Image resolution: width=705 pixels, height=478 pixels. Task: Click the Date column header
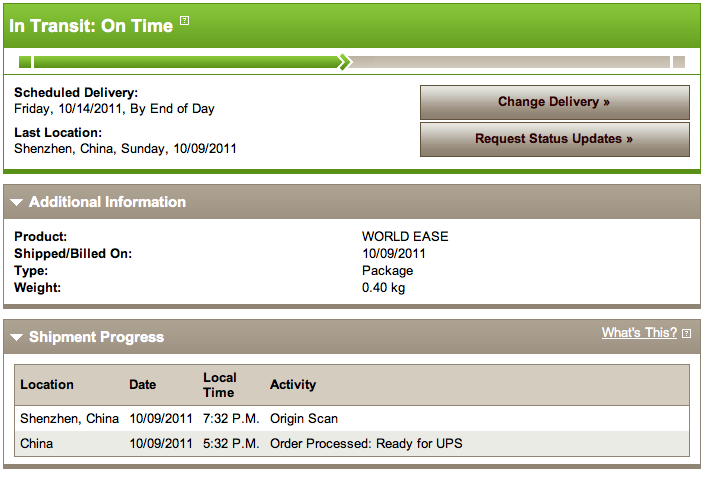pyautogui.click(x=143, y=384)
